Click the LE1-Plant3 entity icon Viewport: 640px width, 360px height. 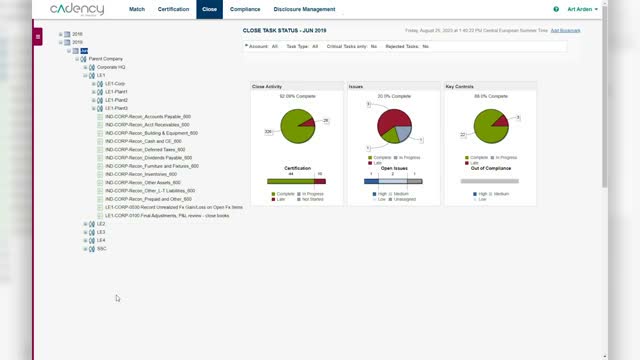[x=100, y=108]
